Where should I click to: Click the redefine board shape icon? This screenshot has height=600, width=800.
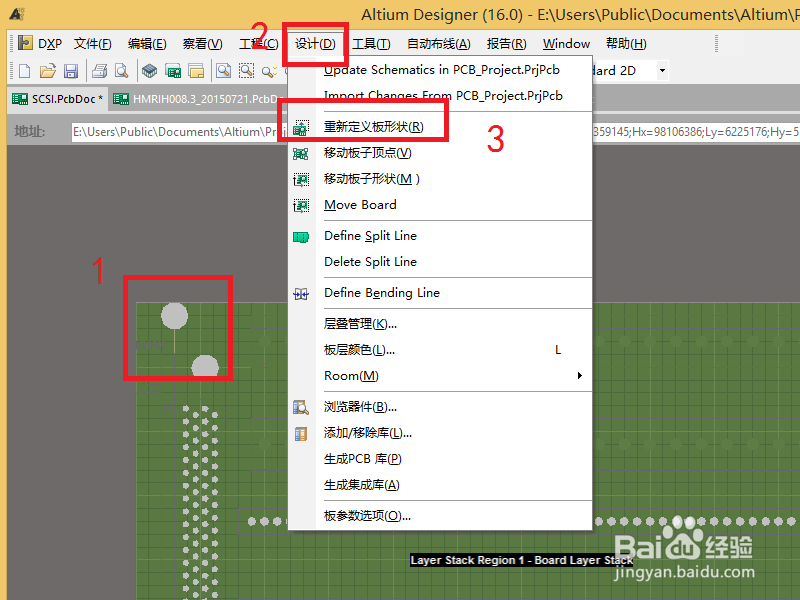click(301, 128)
